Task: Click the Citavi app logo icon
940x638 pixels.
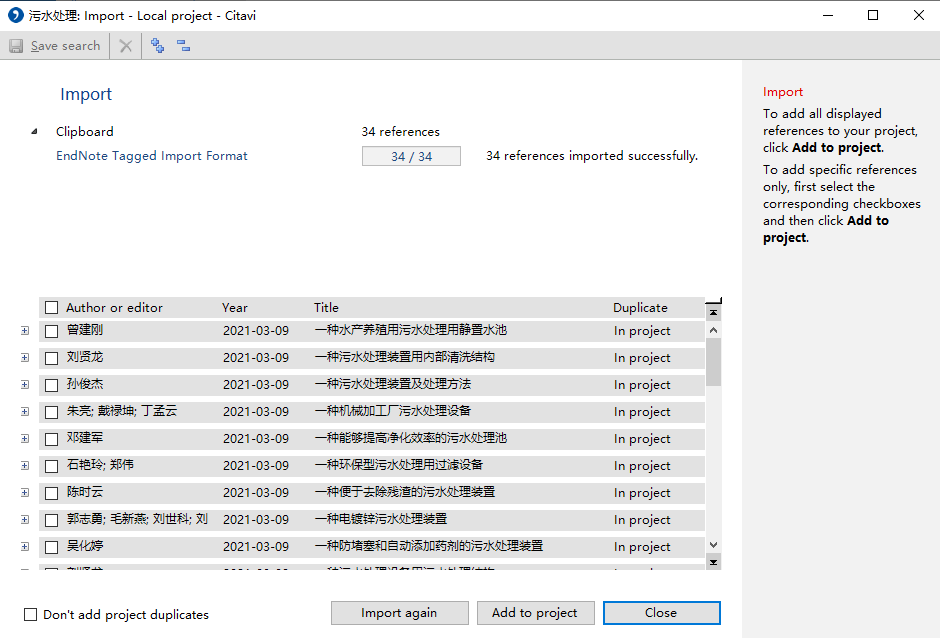Action: click(16, 15)
